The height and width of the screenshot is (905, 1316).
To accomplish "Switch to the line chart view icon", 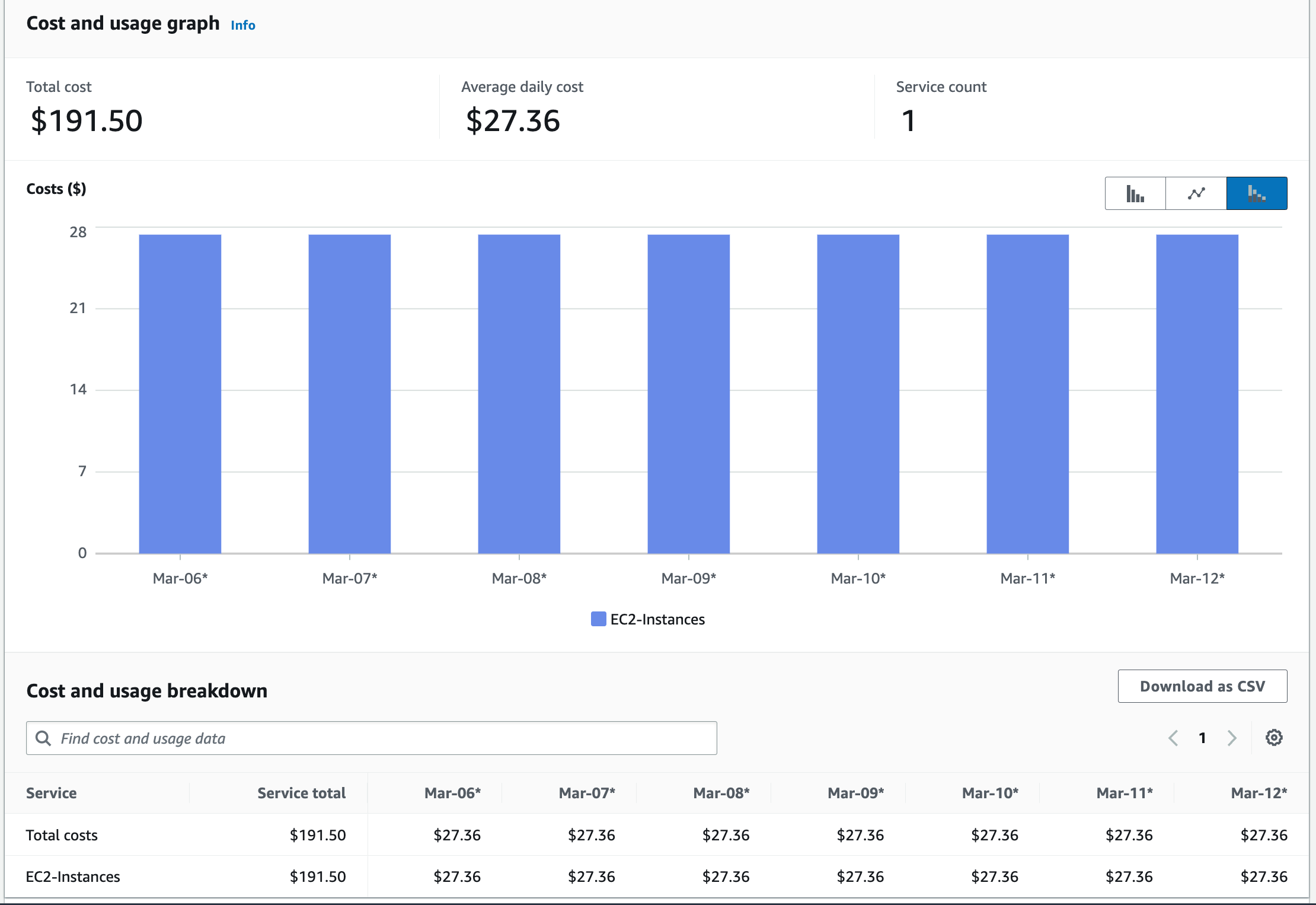I will coord(1195,193).
